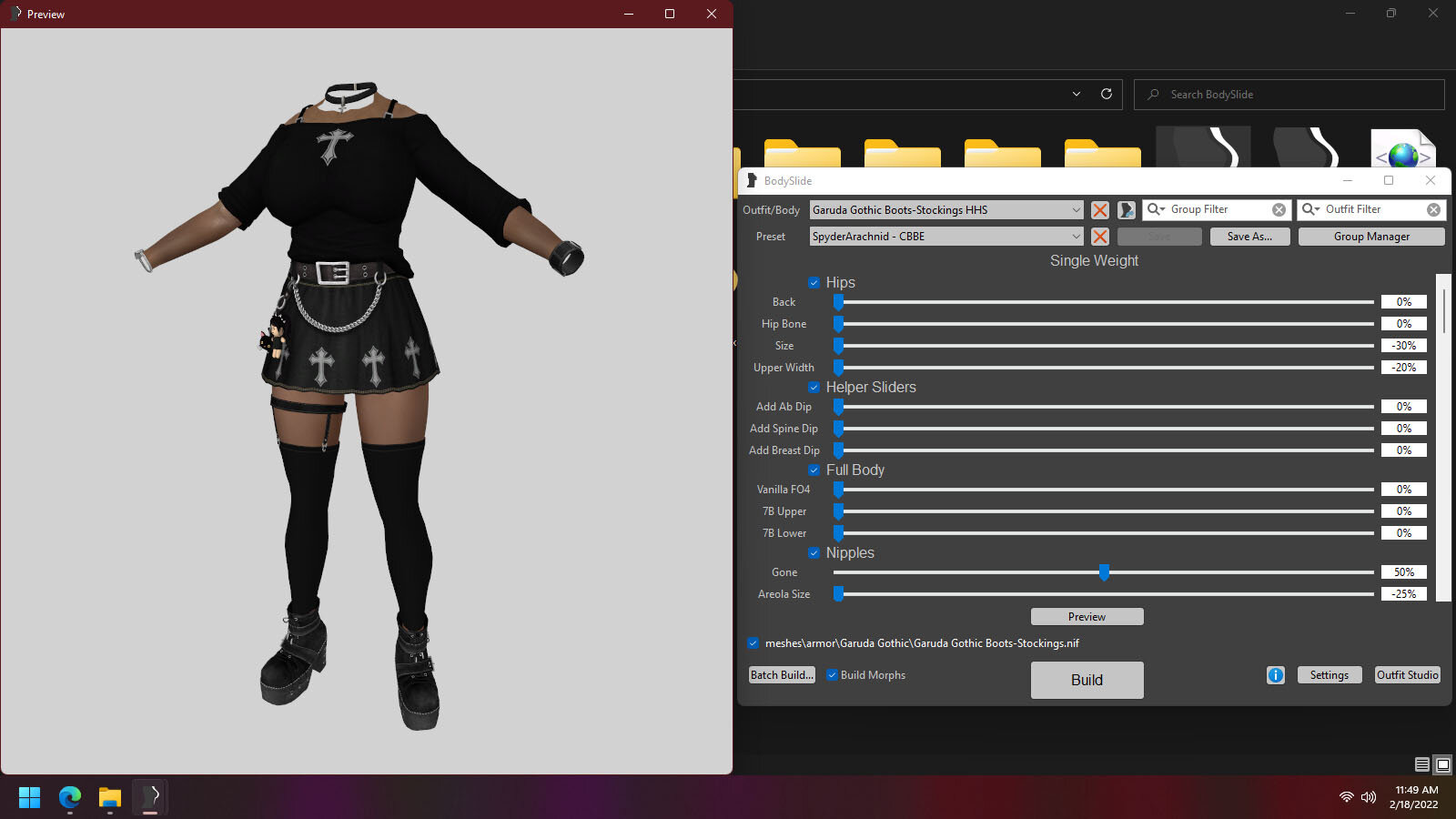Open the outfit in Outfit Studio icon
This screenshot has width=1456, height=819.
[1127, 210]
